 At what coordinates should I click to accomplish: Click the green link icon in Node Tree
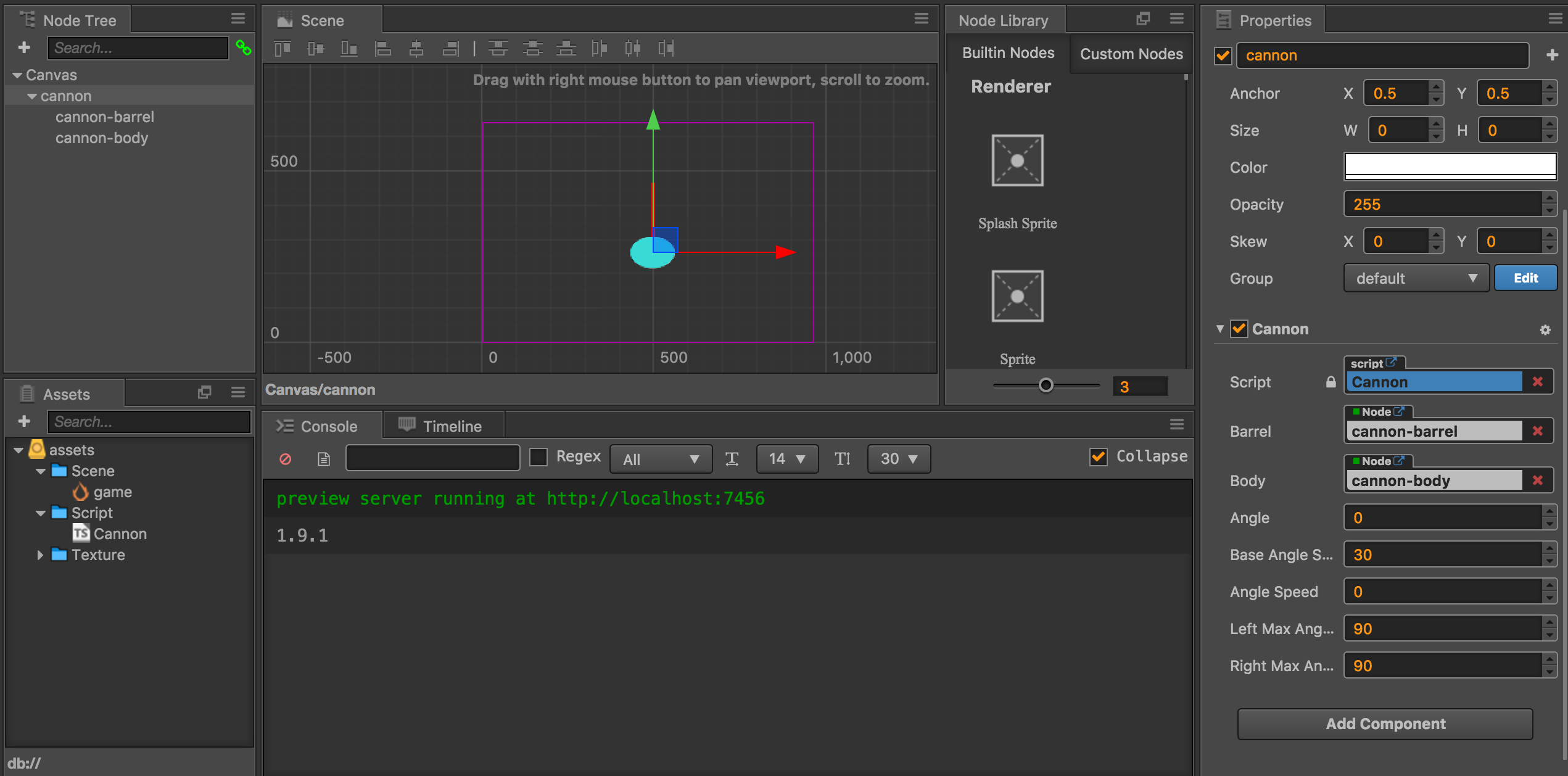[x=243, y=47]
